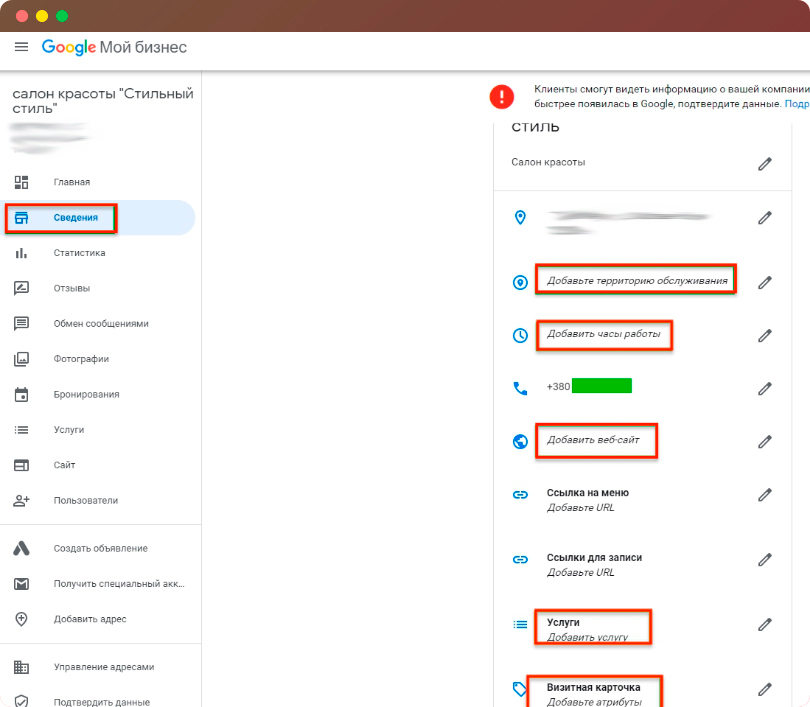810x707 pixels.
Task: Edit the business address with pencil icon
Action: click(x=765, y=217)
